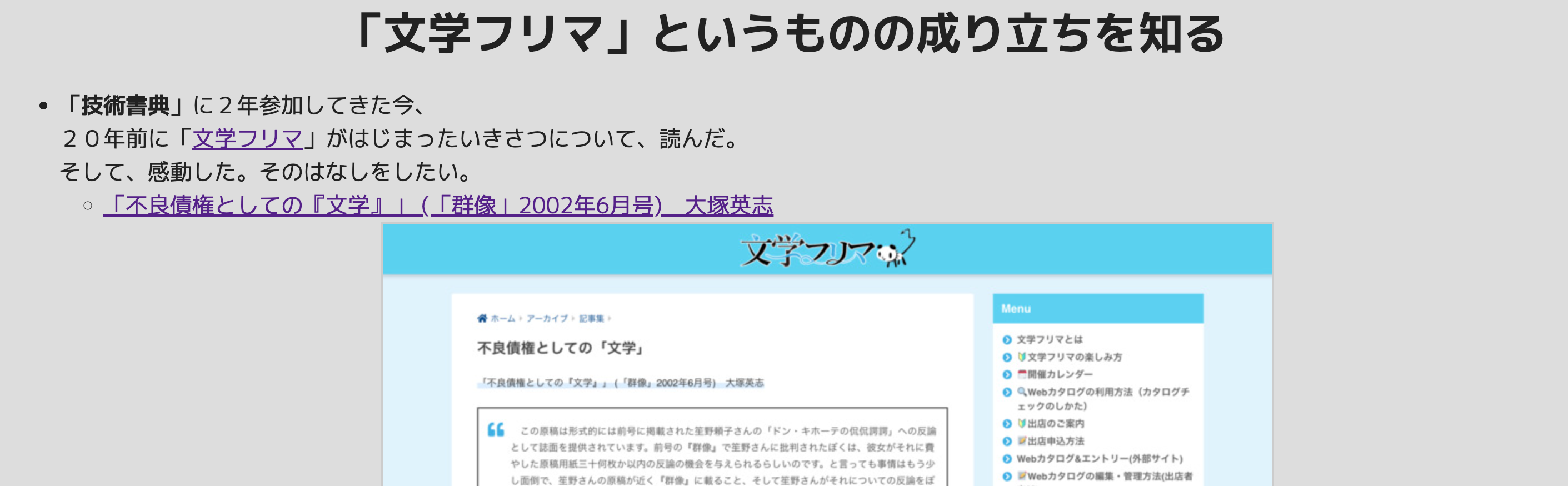
Task: Open 文学フリマとは in the Menu
Action: [x=1050, y=339]
